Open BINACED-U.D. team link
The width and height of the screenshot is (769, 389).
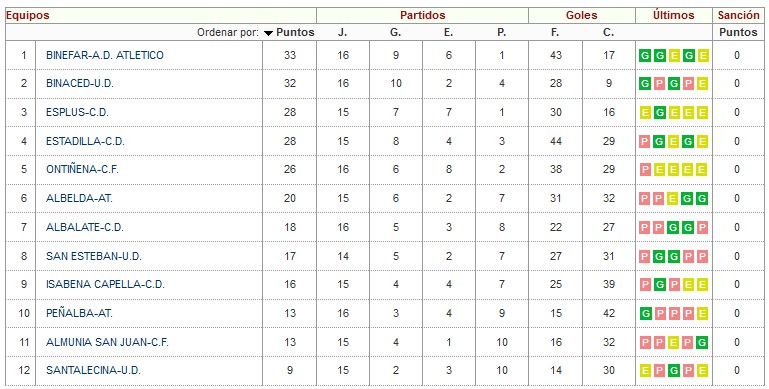pyautogui.click(x=80, y=83)
